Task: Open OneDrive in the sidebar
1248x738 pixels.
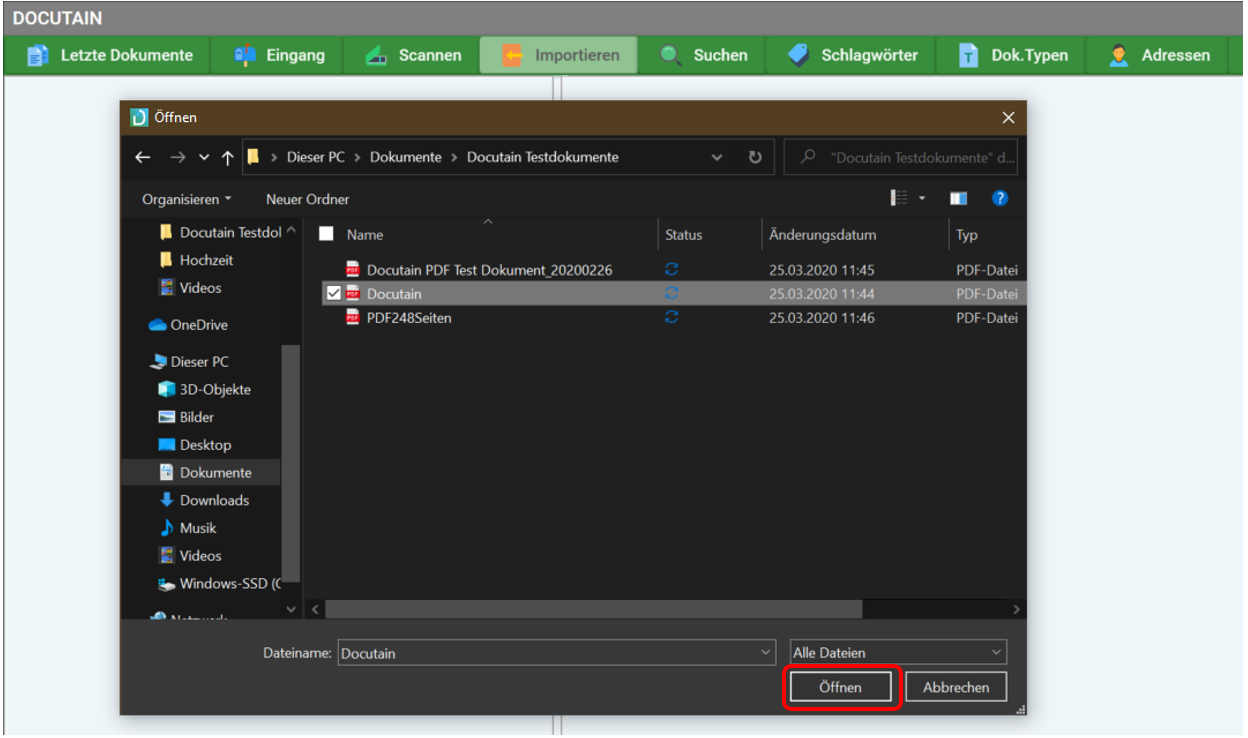Action: 188,325
